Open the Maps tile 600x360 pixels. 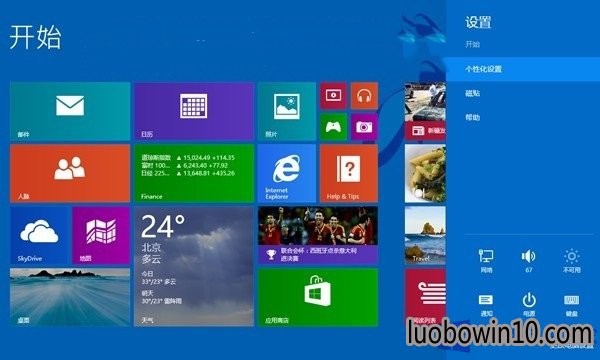tap(101, 235)
